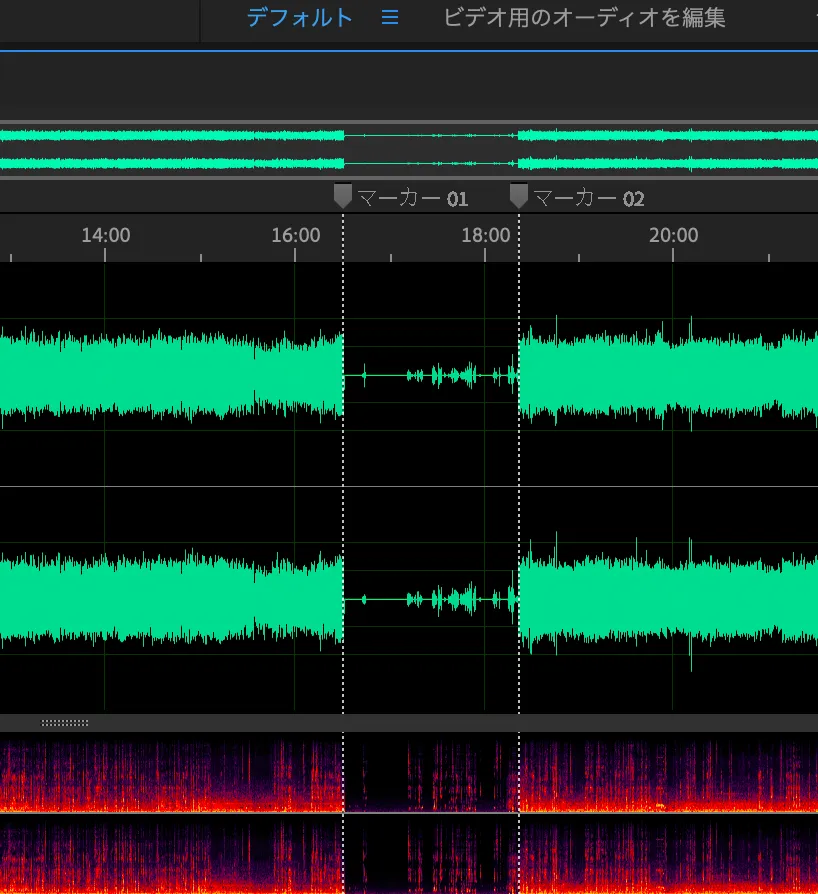Click the マーカー 02 text label
Viewport: 818px width, 894px height.
pos(589,198)
